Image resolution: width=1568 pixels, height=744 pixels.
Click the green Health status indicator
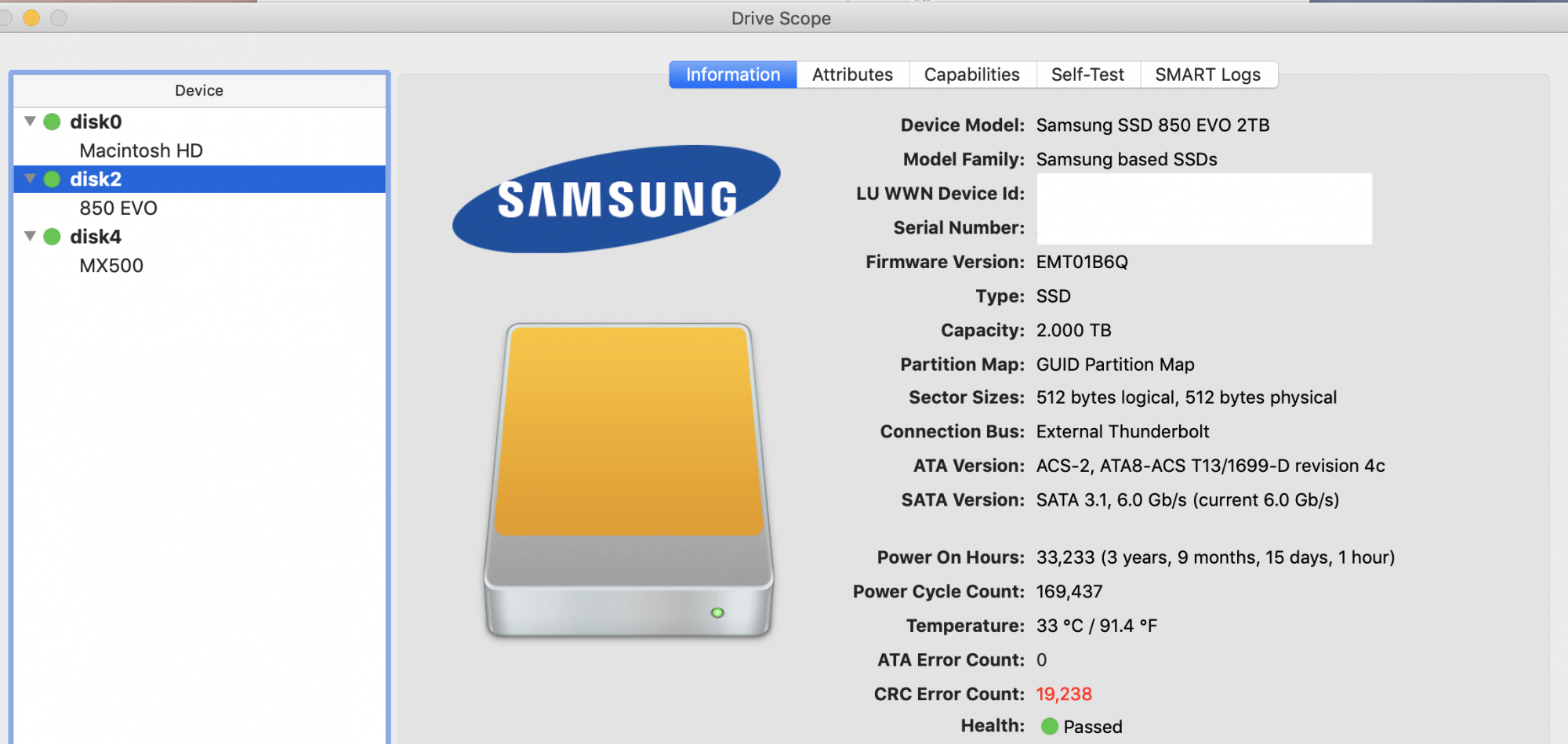point(1049,727)
